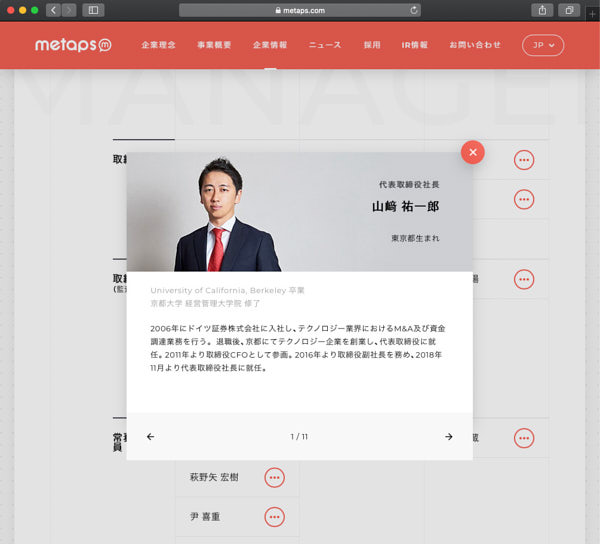Open the IR情報 page

[x=415, y=45]
